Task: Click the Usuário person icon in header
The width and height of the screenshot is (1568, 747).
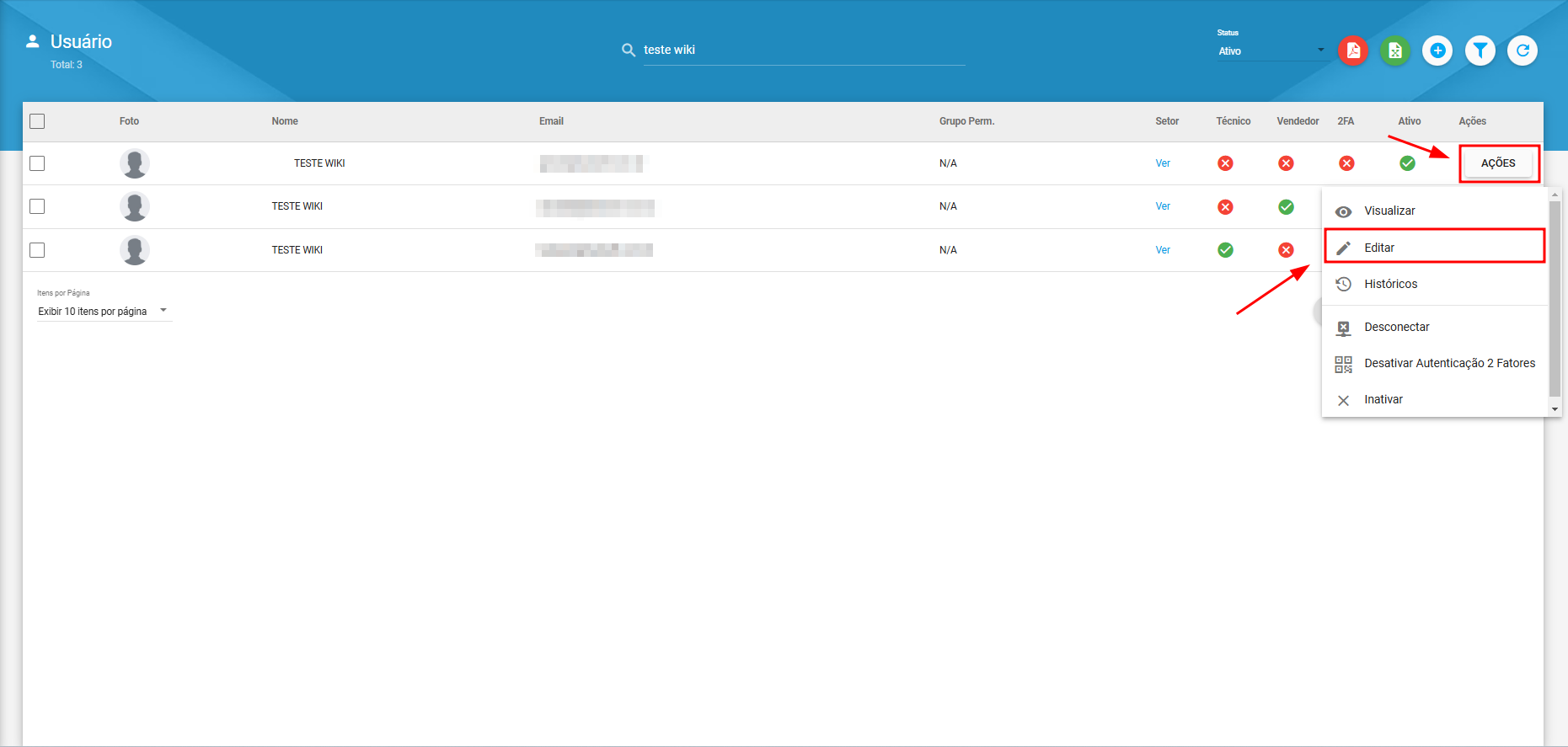Action: point(33,40)
